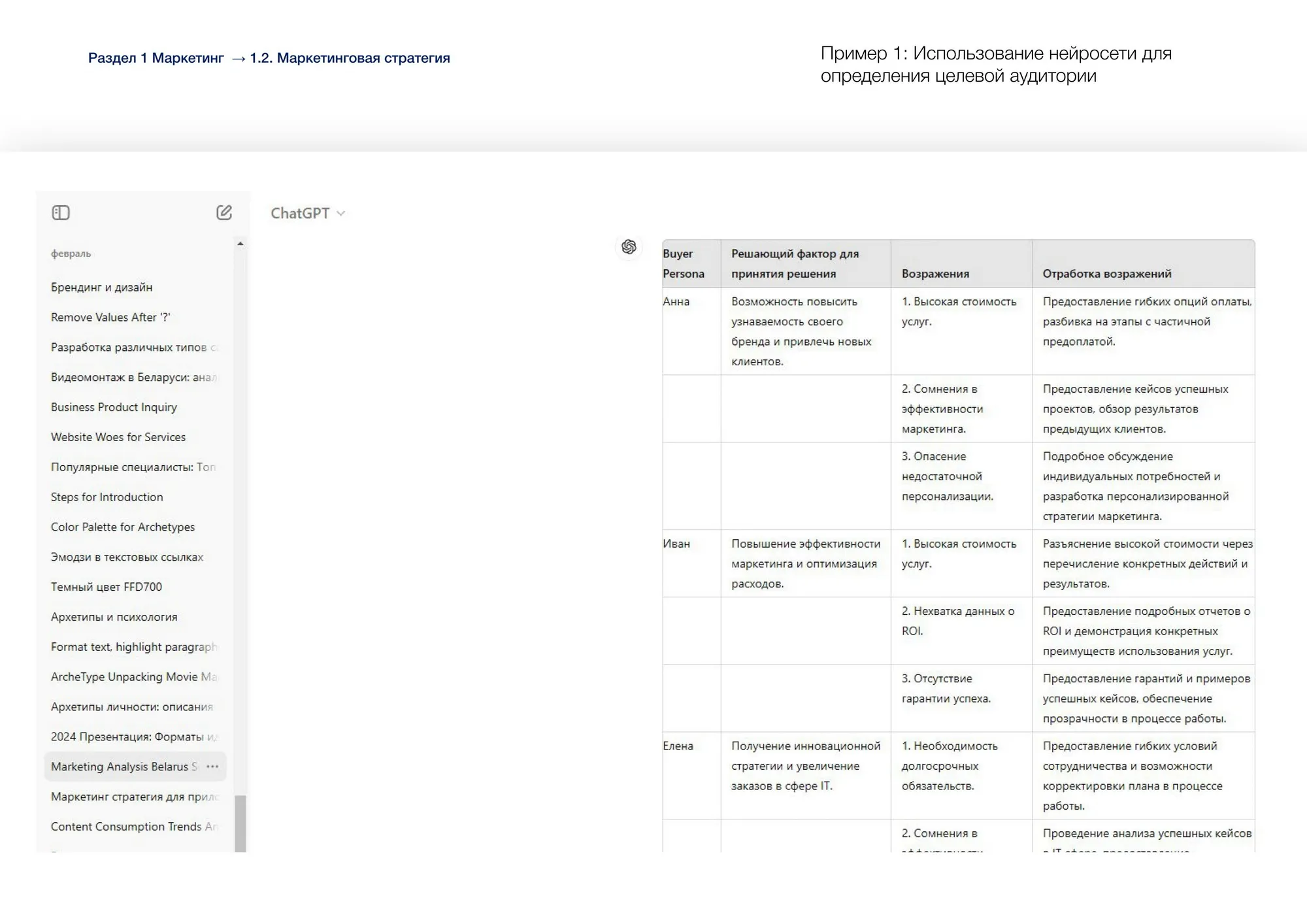Viewport: 1307px width, 924px height.
Task: Click 'Раздел 1 Маркетинг' breadcrumb heading
Action: pyautogui.click(x=156, y=58)
